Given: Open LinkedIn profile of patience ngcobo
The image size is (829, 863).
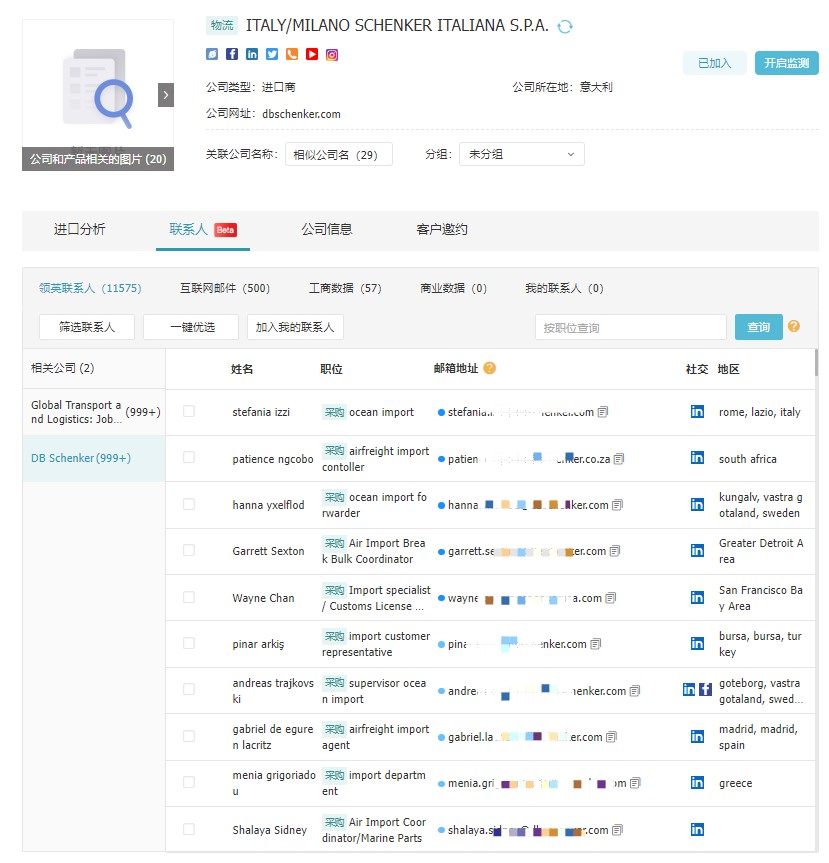Looking at the screenshot, I should pyautogui.click(x=697, y=458).
